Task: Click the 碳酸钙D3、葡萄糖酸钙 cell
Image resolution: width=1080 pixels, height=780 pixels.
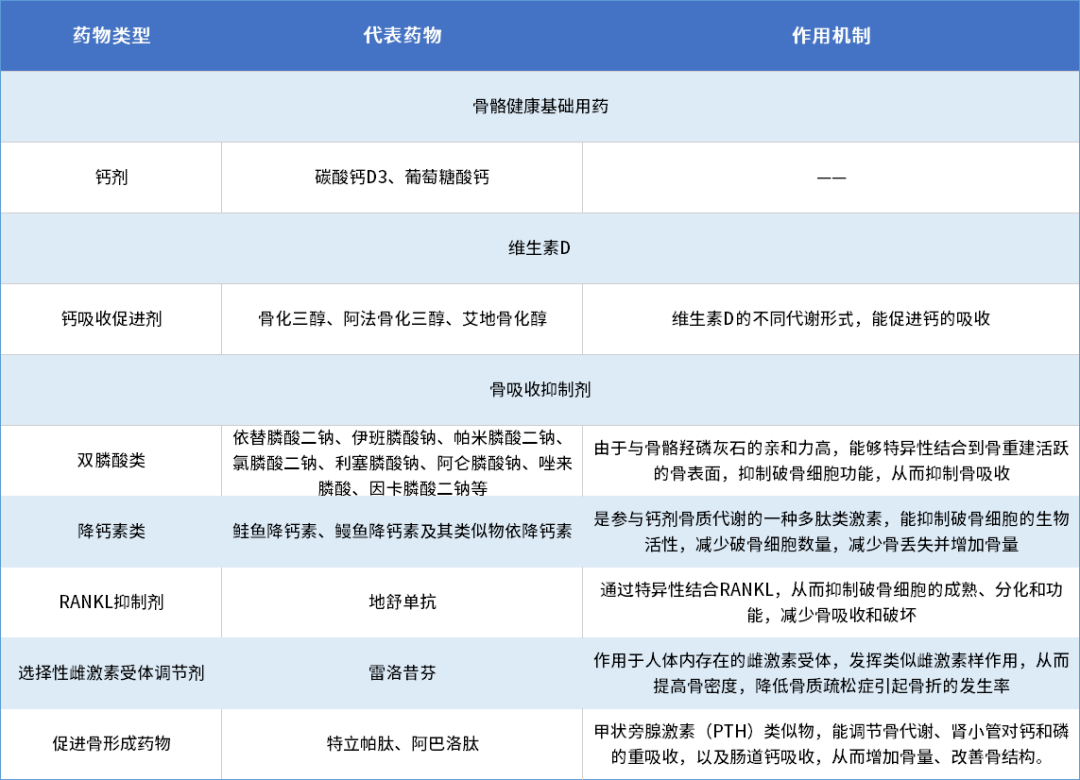Action: coord(402,177)
